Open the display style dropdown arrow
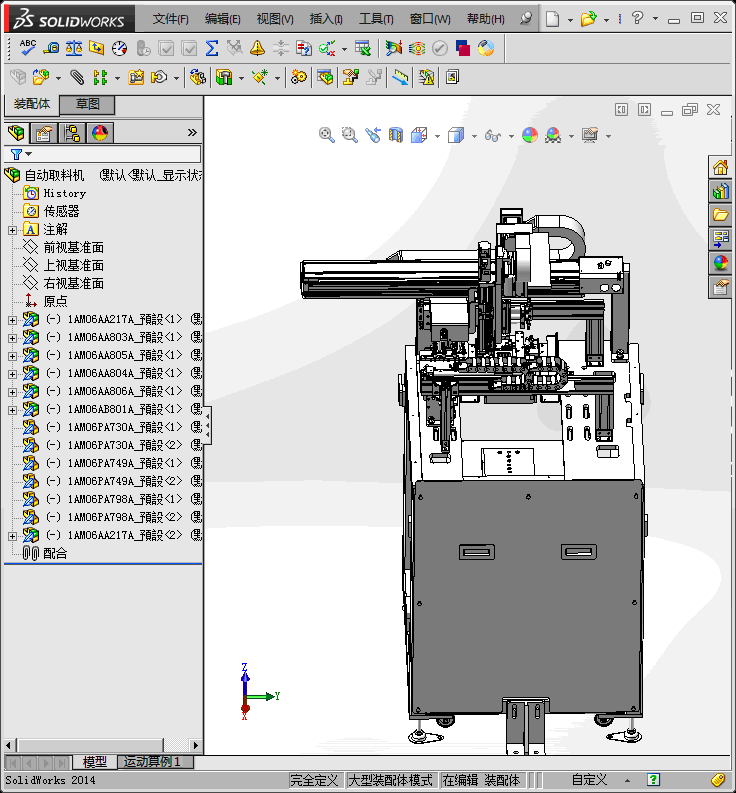 pyautogui.click(x=474, y=136)
